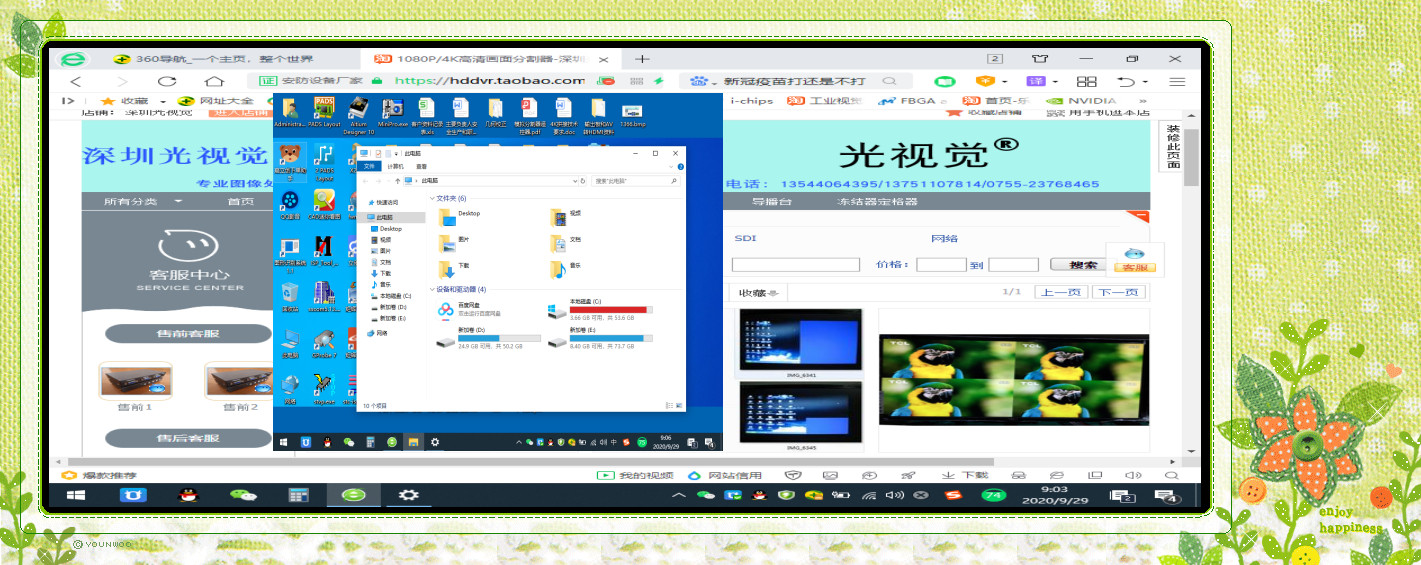Click the browser reload icon
1421x565 pixels.
(166, 81)
